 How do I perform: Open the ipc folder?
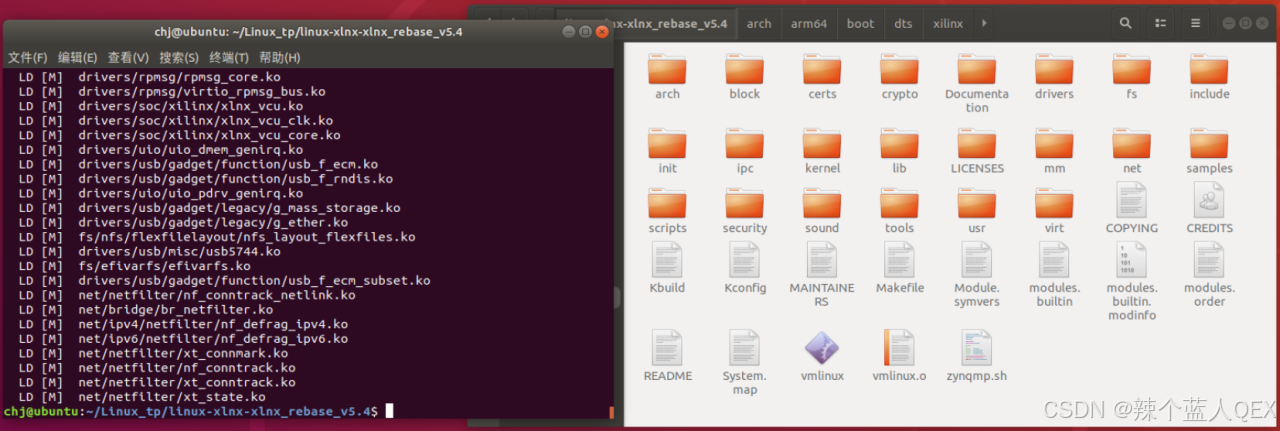(744, 151)
